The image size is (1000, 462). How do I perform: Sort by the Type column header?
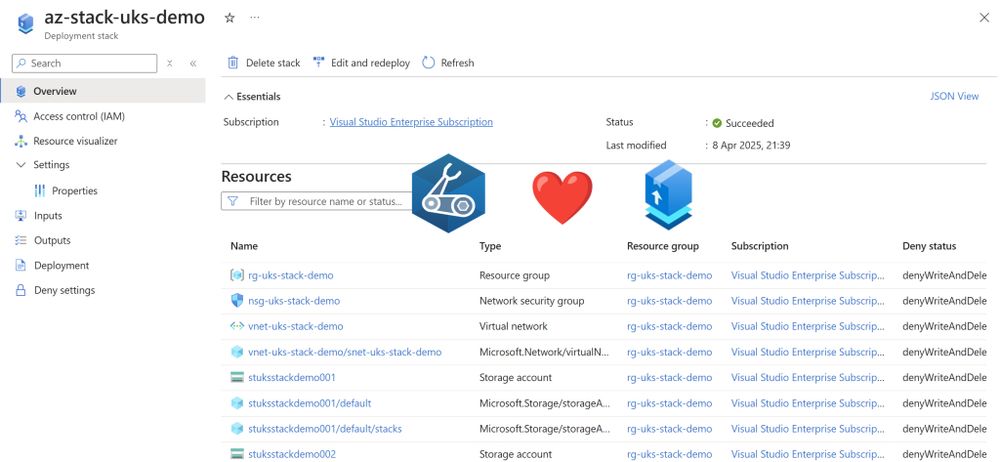490,246
